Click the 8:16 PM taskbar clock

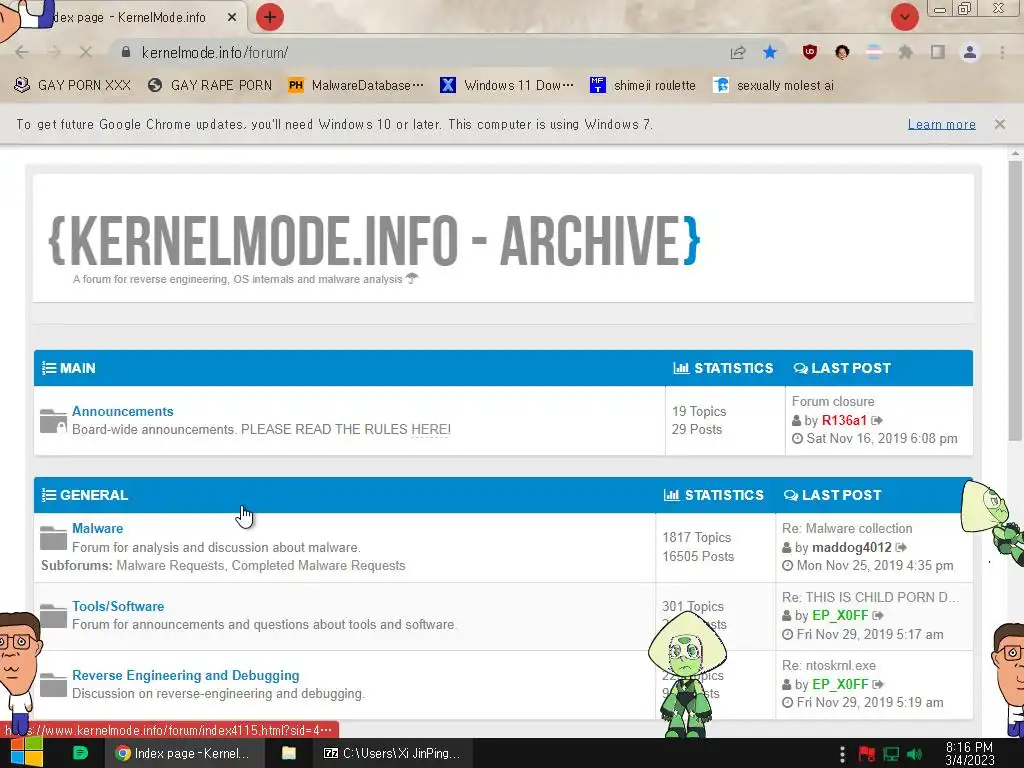click(970, 754)
